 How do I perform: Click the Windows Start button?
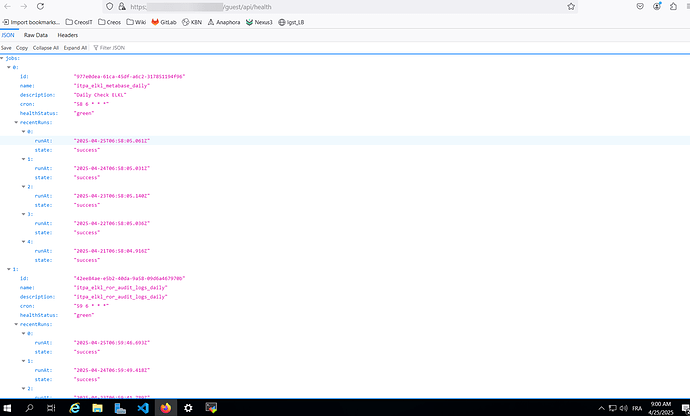click(x=9, y=408)
